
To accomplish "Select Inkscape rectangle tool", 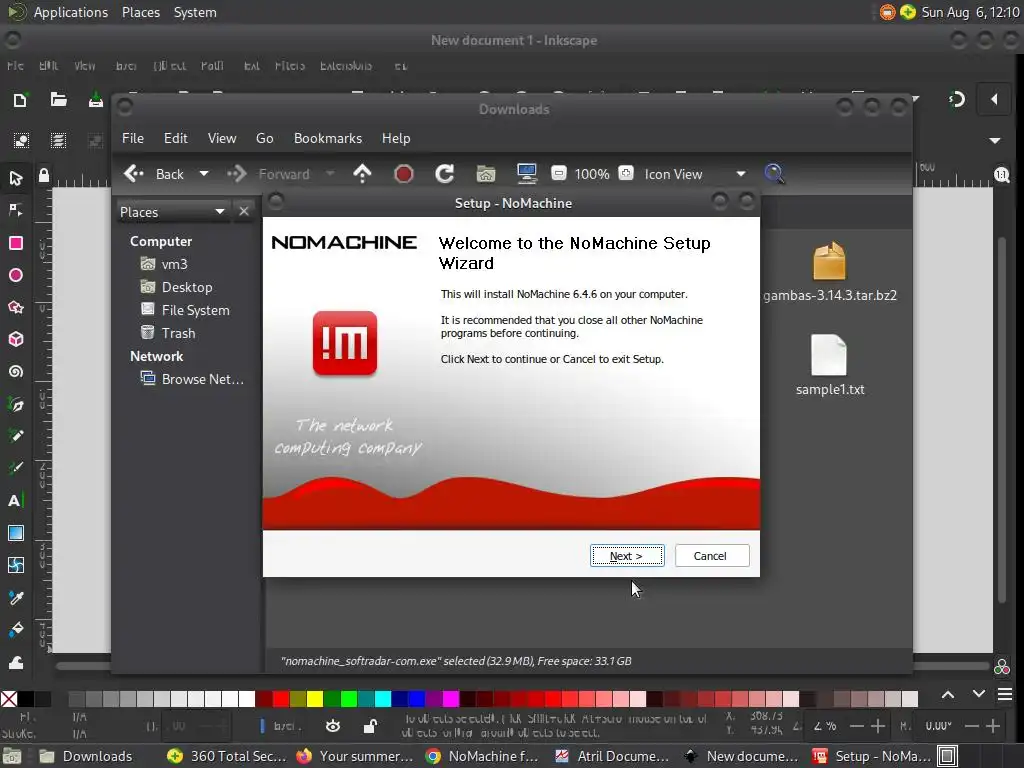I will tap(16, 243).
